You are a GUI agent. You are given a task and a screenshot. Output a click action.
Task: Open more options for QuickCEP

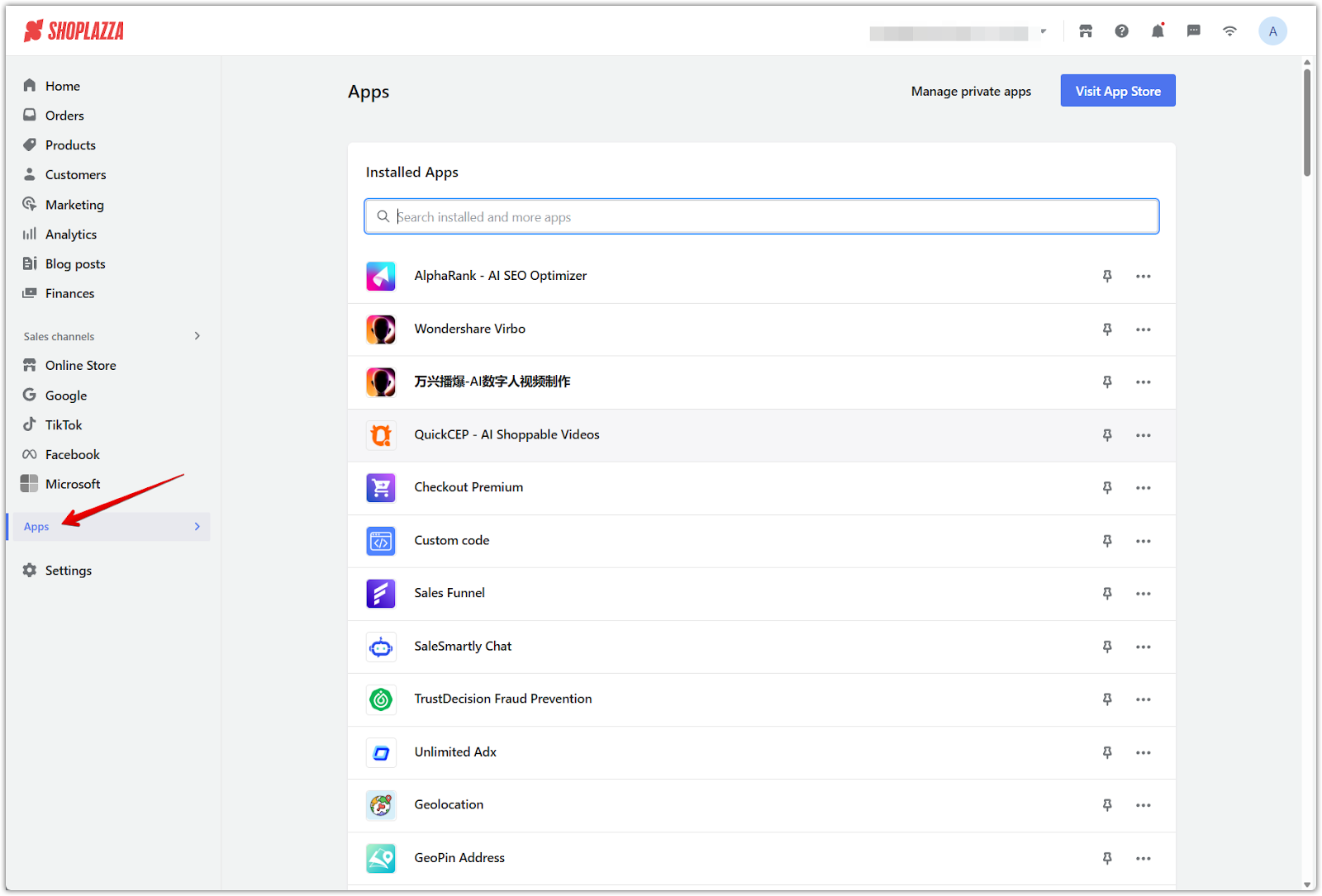(x=1143, y=435)
